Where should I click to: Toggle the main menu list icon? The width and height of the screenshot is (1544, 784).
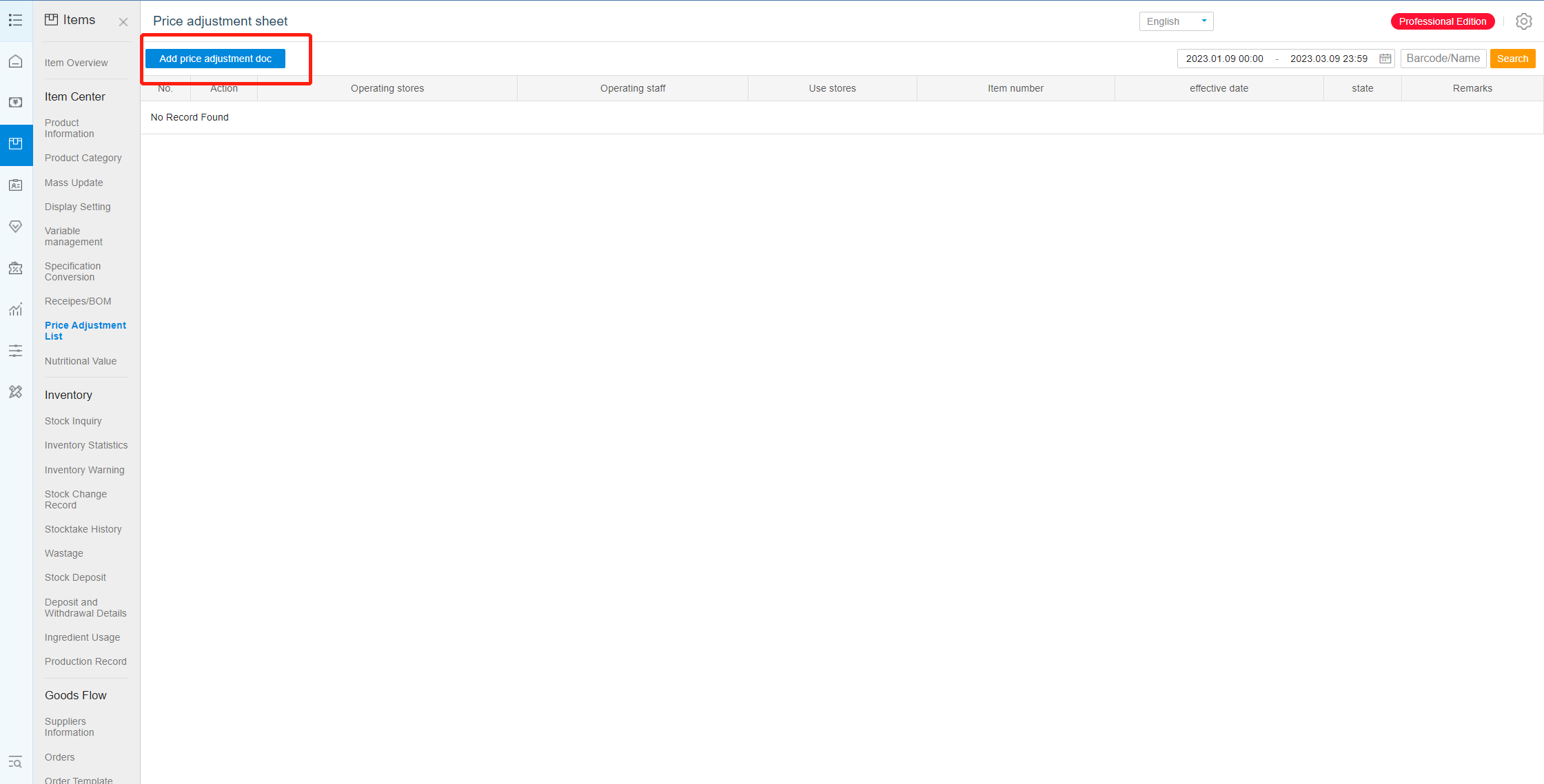pos(16,20)
